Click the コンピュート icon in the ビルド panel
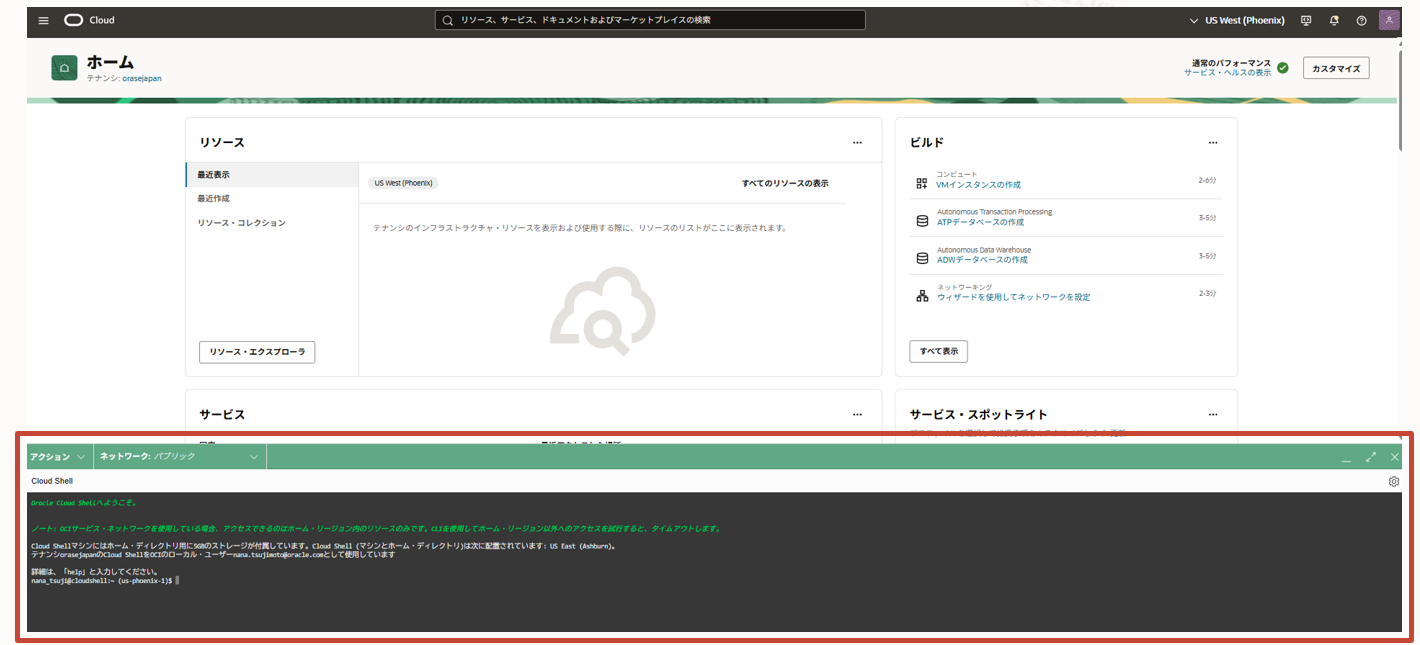This screenshot has height=645, width=1420. click(x=921, y=181)
